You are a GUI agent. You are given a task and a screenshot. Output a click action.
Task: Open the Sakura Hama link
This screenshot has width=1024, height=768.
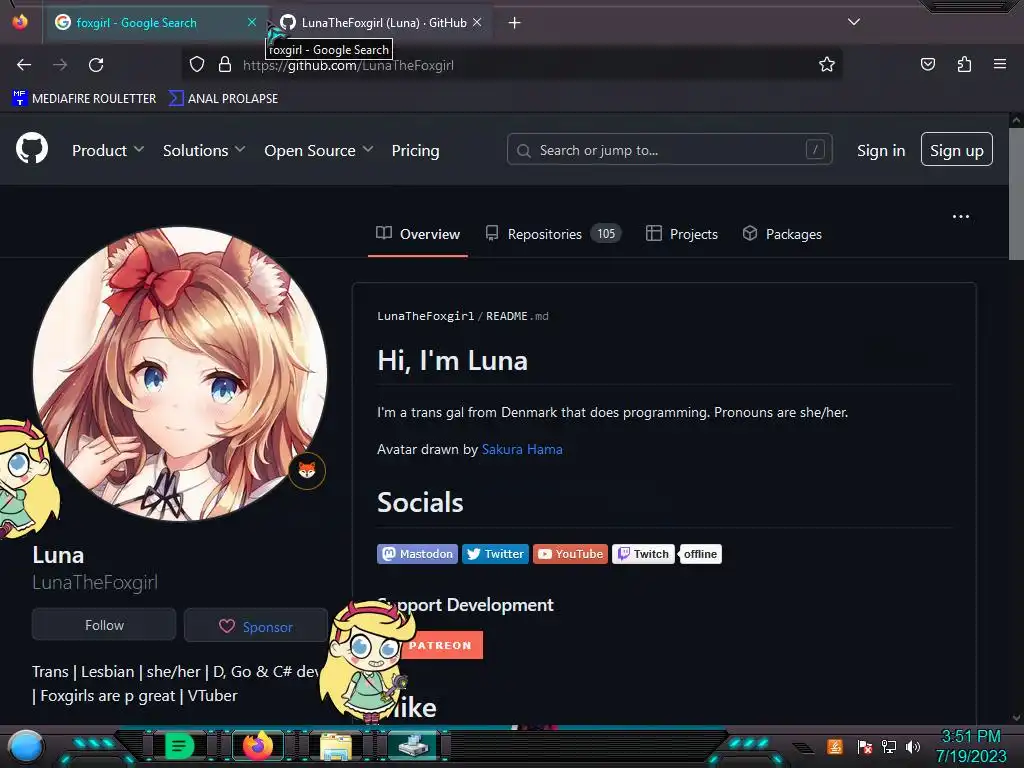point(522,449)
